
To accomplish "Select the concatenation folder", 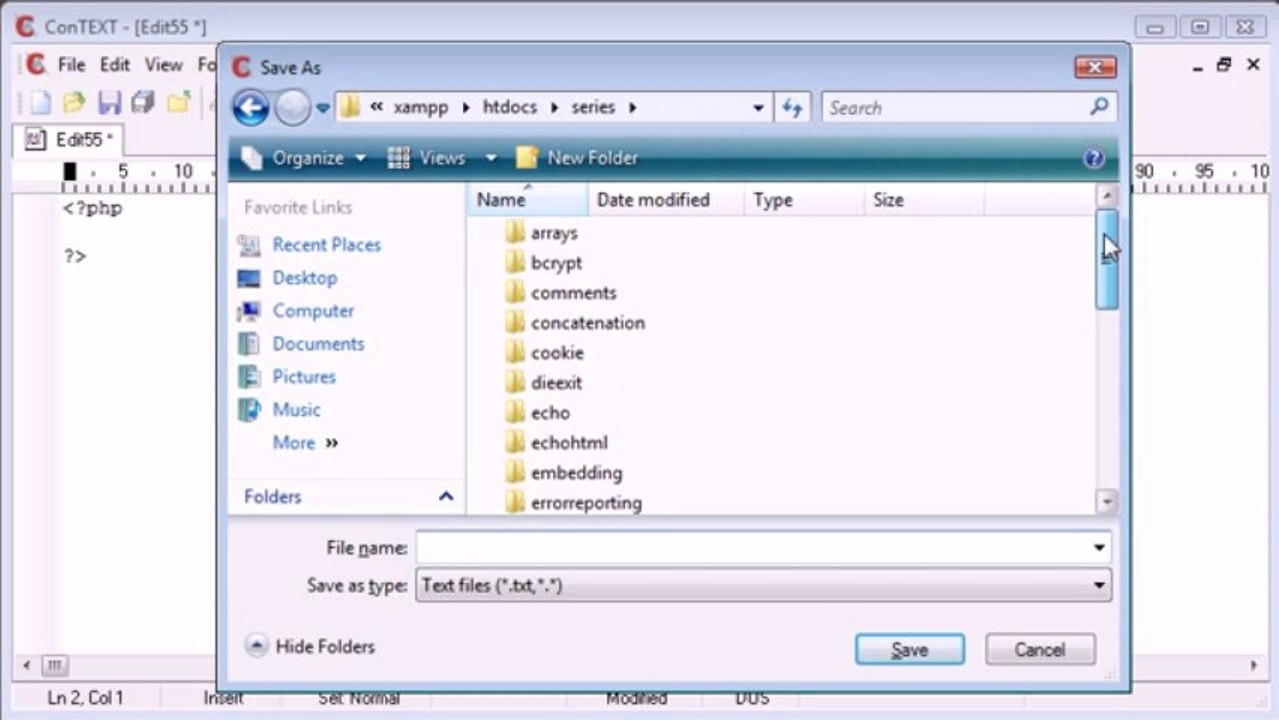I will [574, 323].
